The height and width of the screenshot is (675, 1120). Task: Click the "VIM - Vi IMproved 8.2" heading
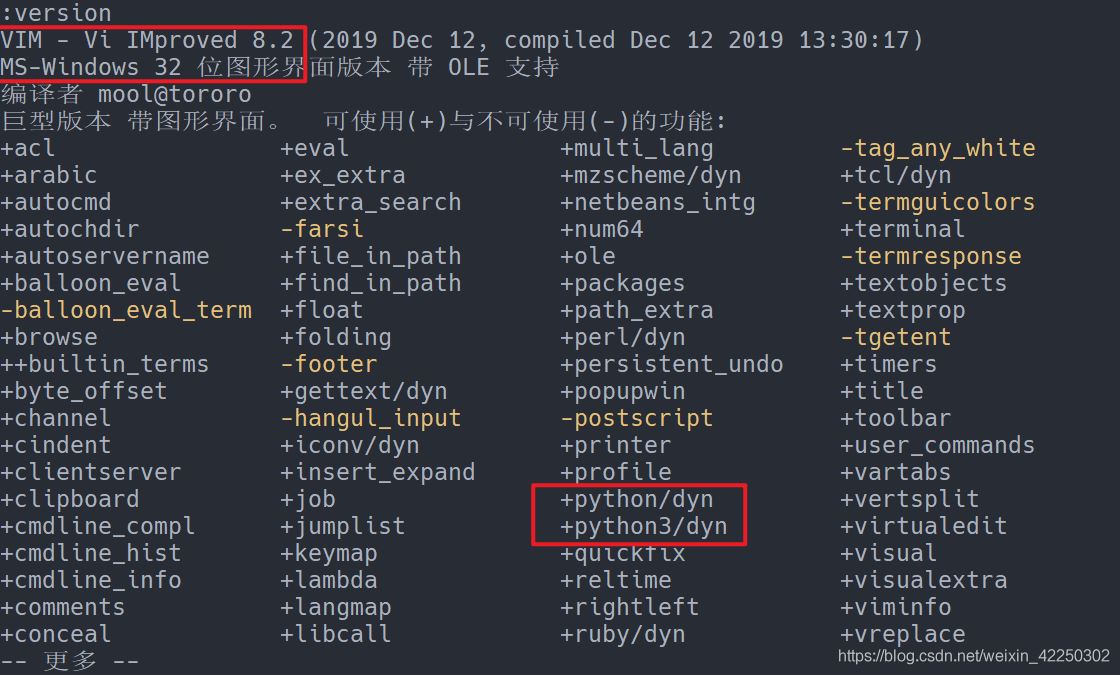(147, 40)
